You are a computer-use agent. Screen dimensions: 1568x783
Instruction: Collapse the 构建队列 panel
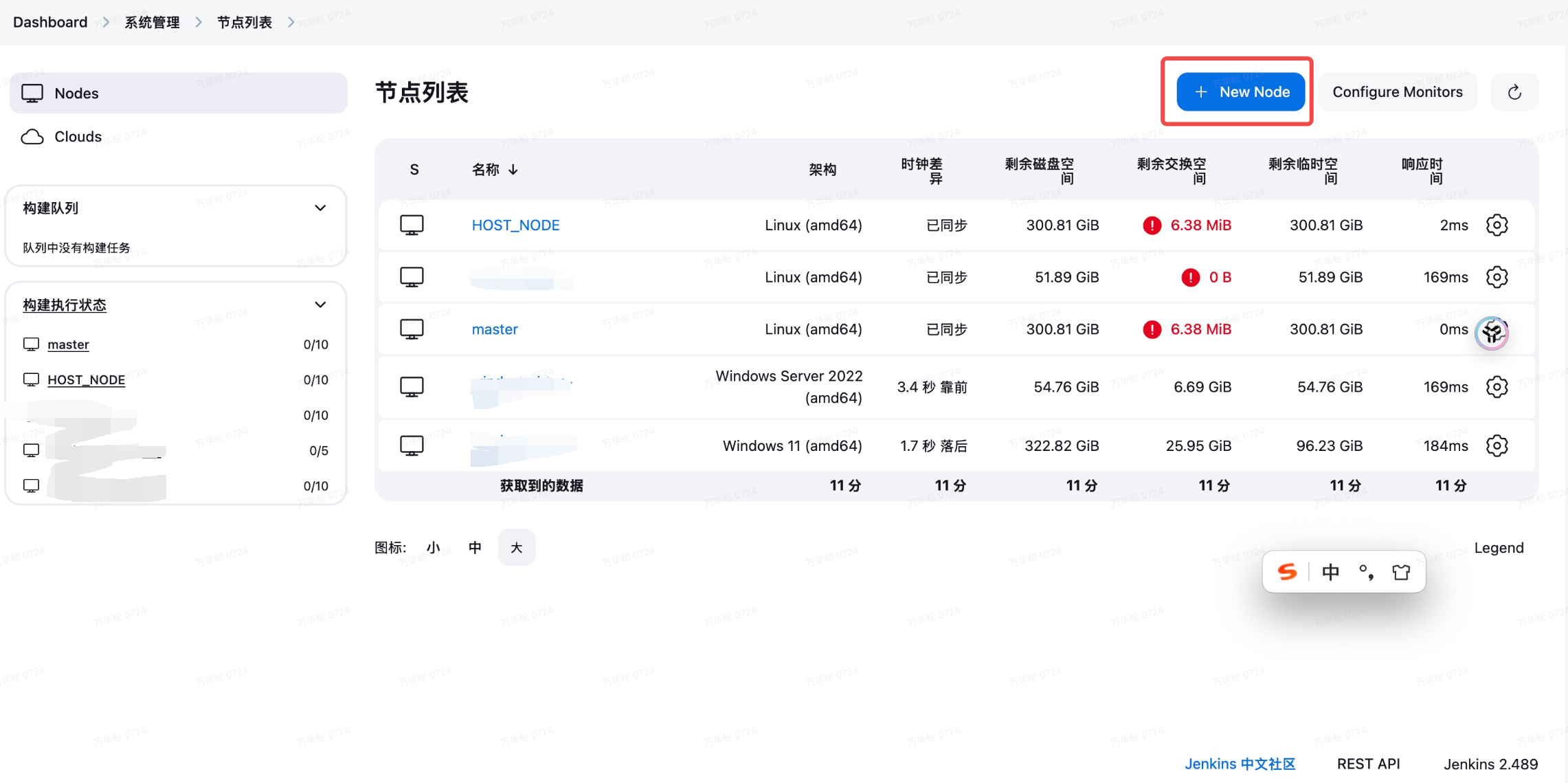[320, 208]
